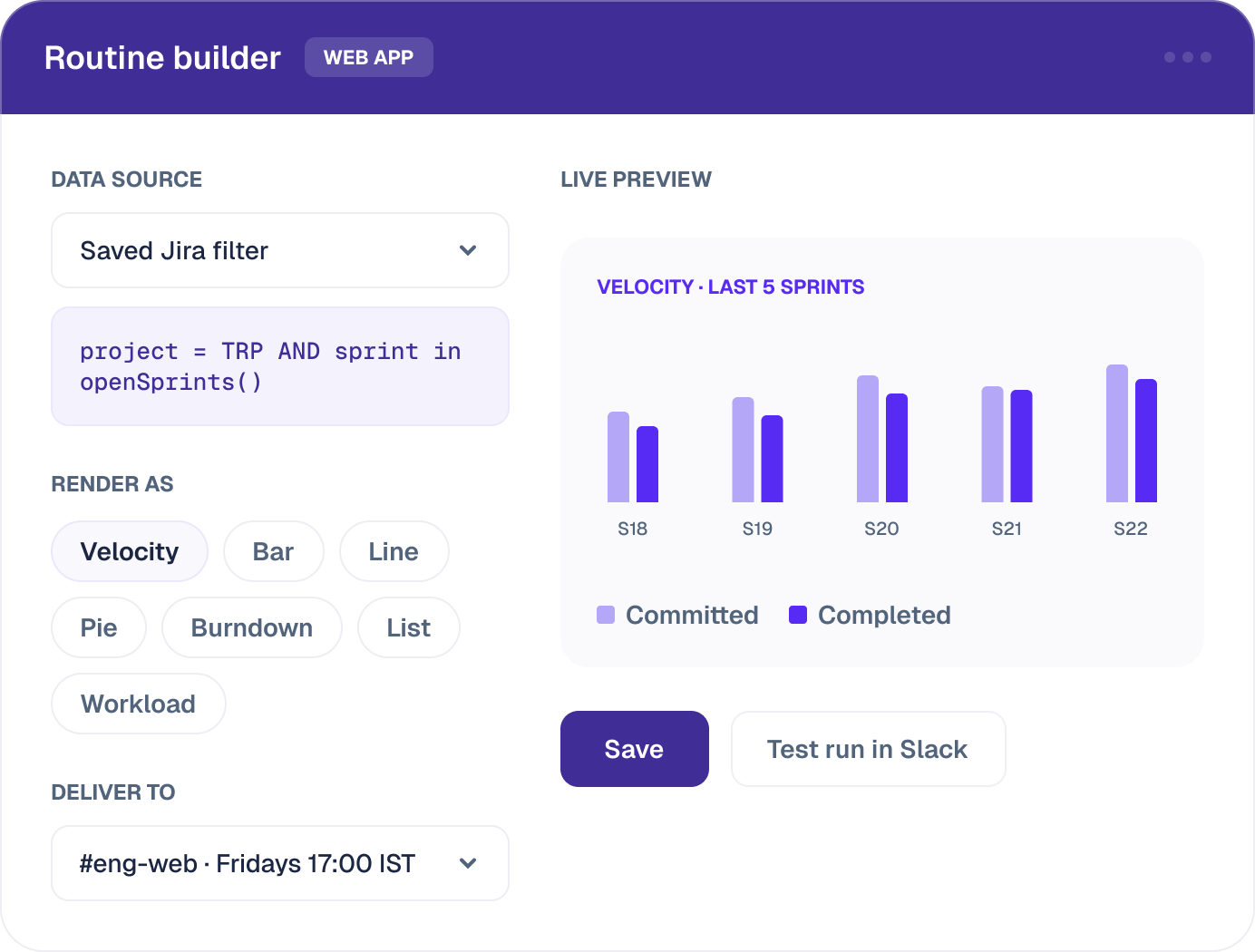Click Test run in Slack
The width and height of the screenshot is (1255, 952).
(x=868, y=749)
